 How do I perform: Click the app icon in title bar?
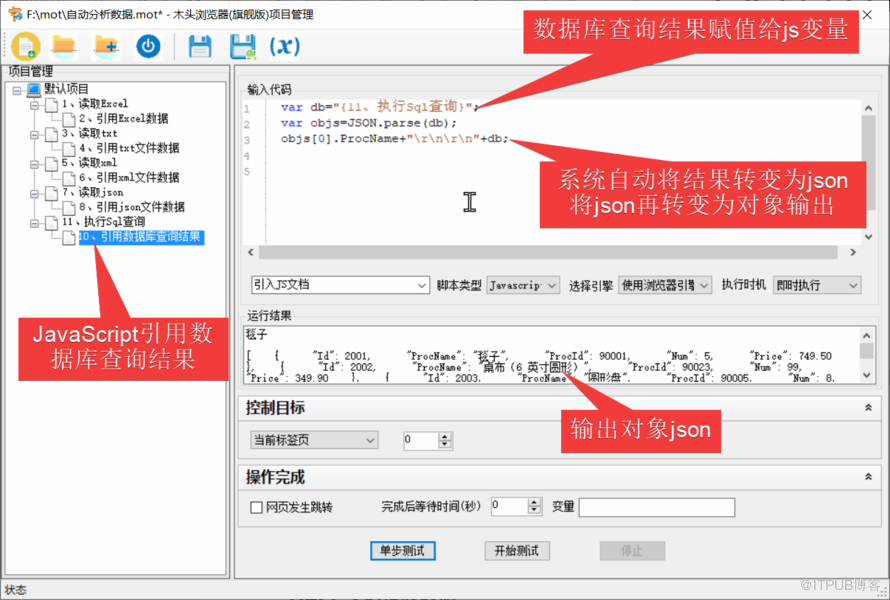[x=15, y=14]
